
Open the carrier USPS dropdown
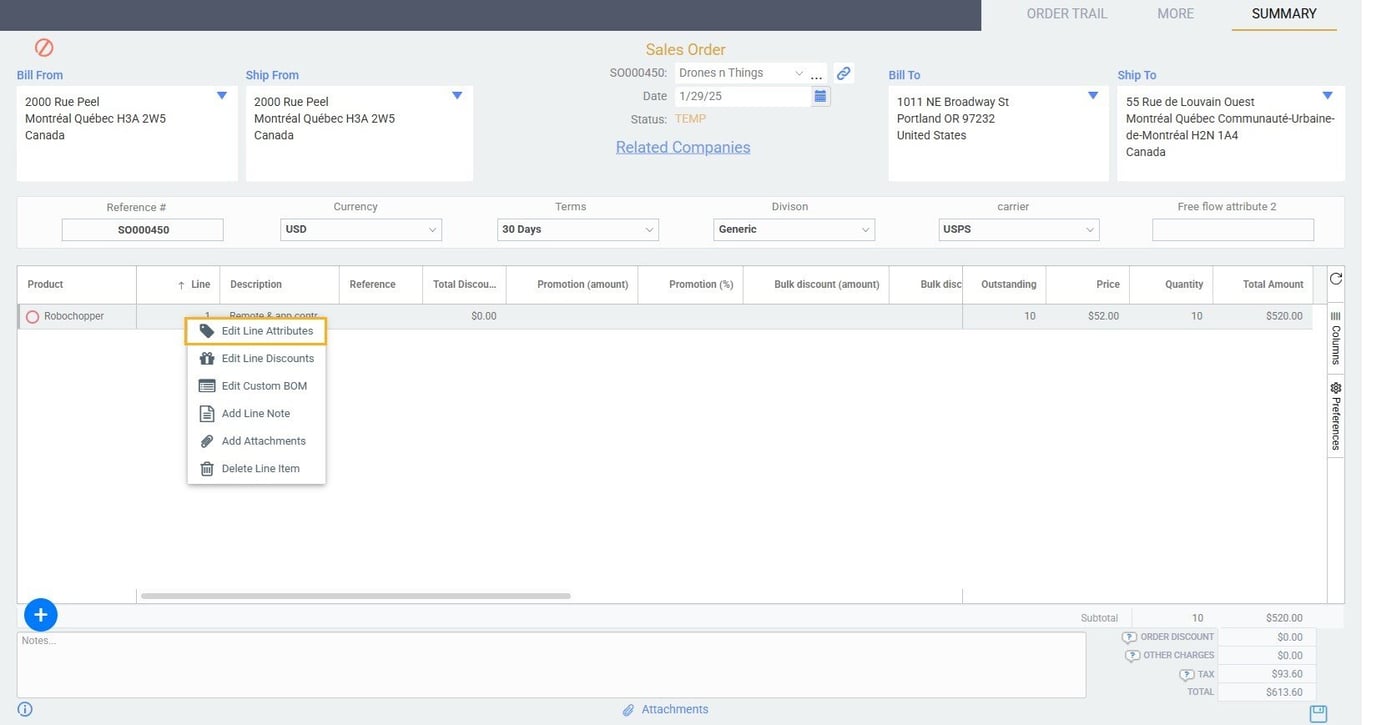[1089, 228]
